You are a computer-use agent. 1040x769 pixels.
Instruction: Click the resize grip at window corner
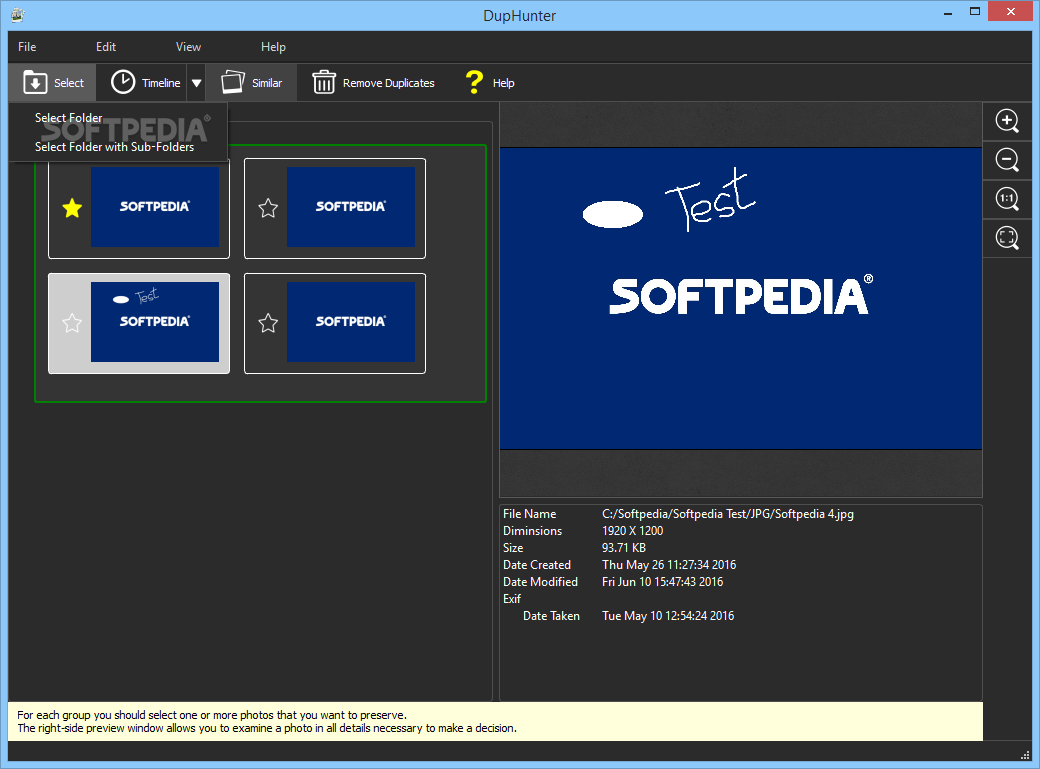tap(1024, 755)
